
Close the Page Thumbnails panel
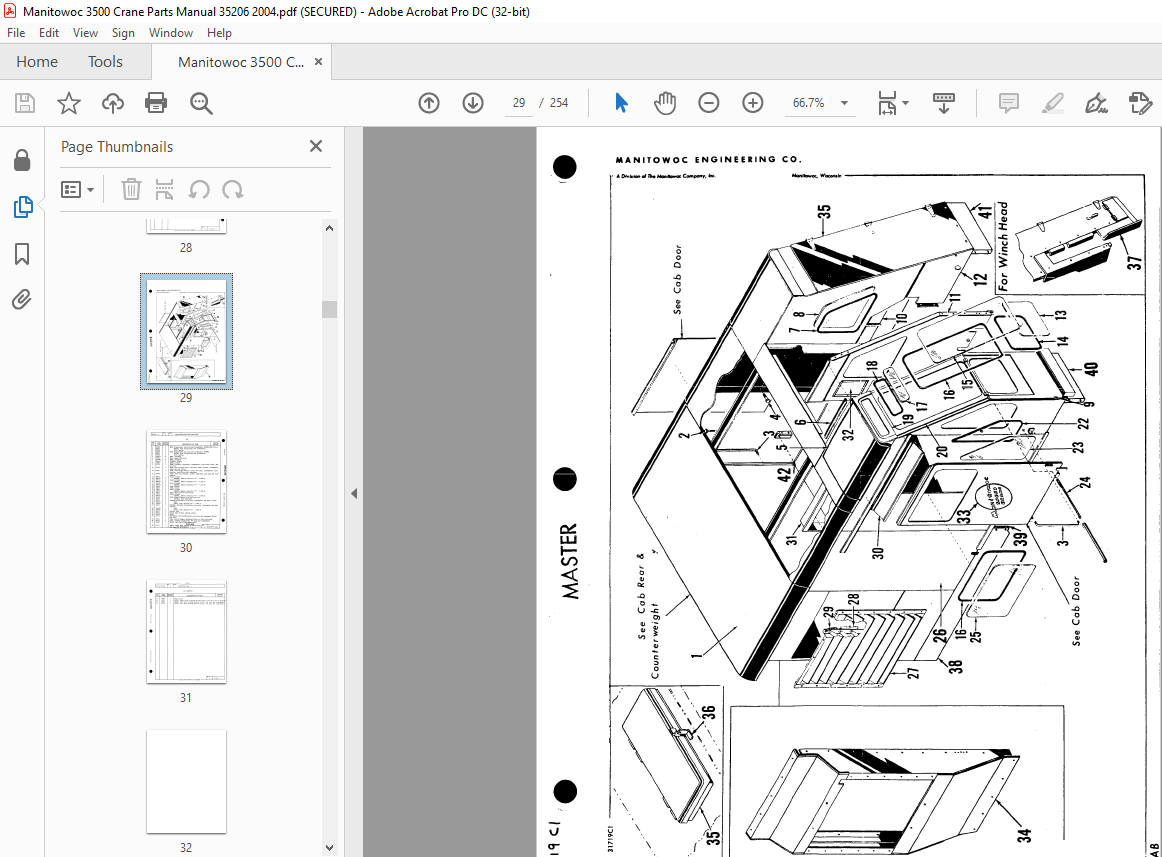tap(316, 146)
